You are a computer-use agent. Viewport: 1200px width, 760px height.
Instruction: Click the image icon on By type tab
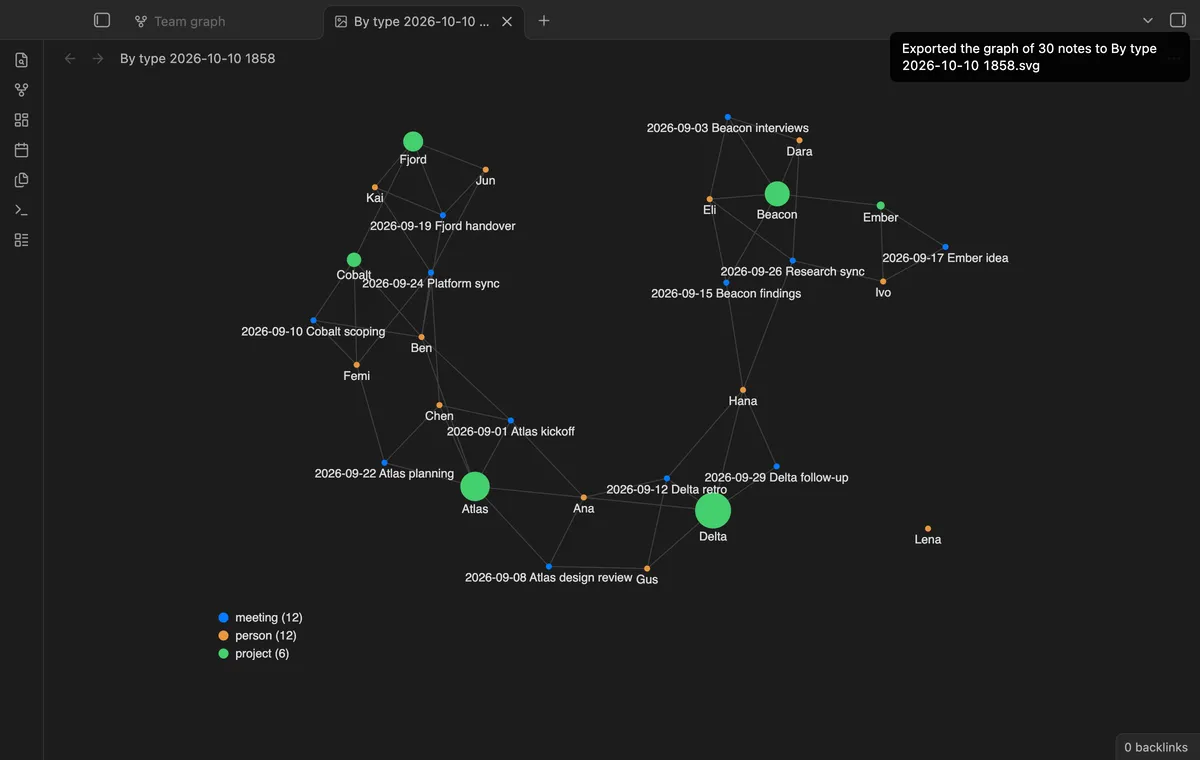341,21
